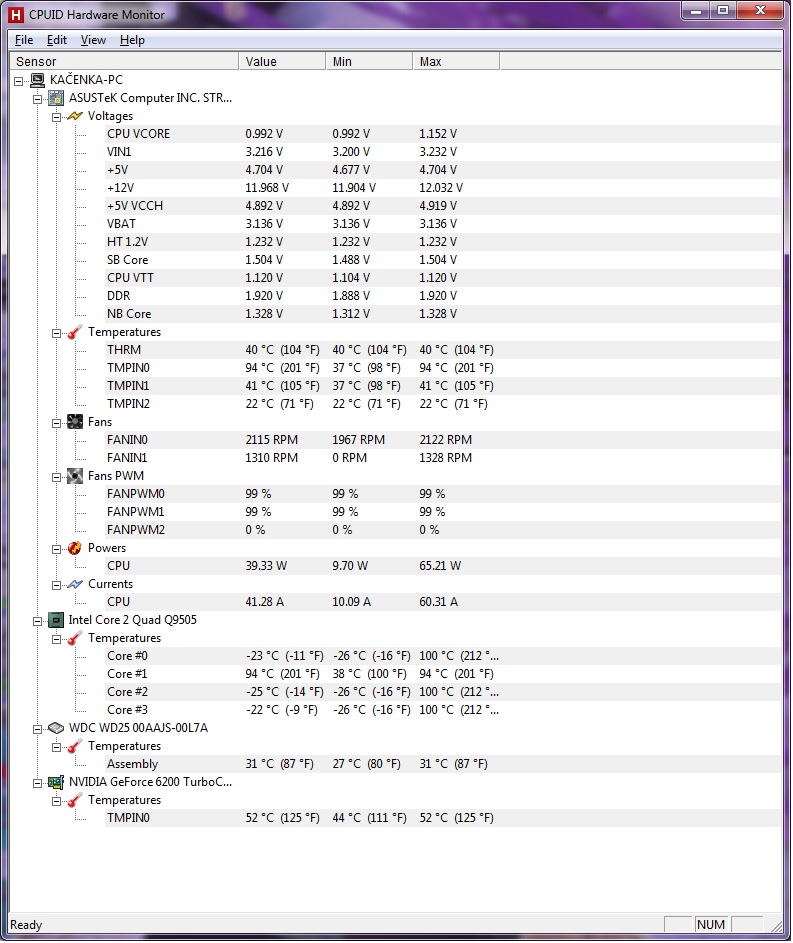Click the Currents wave icon
The image size is (793, 943).
click(75, 584)
